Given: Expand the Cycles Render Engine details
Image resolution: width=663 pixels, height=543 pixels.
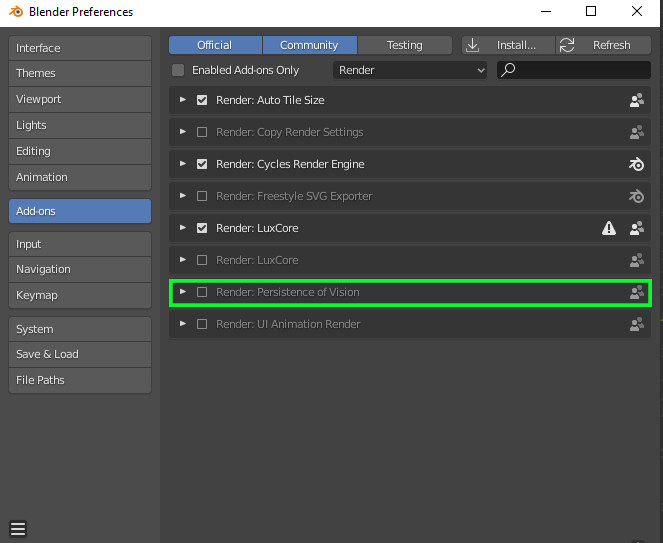Looking at the screenshot, I should click(183, 164).
